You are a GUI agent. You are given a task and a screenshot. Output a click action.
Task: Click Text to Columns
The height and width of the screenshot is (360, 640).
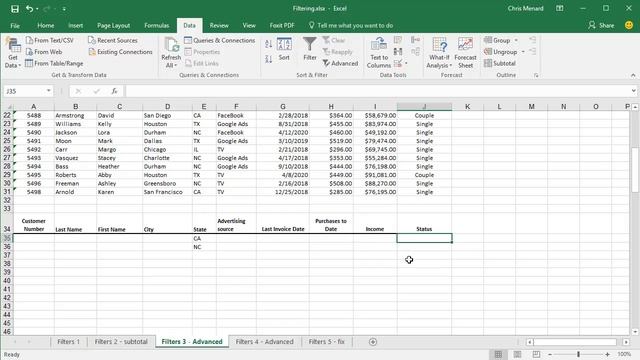click(x=379, y=52)
